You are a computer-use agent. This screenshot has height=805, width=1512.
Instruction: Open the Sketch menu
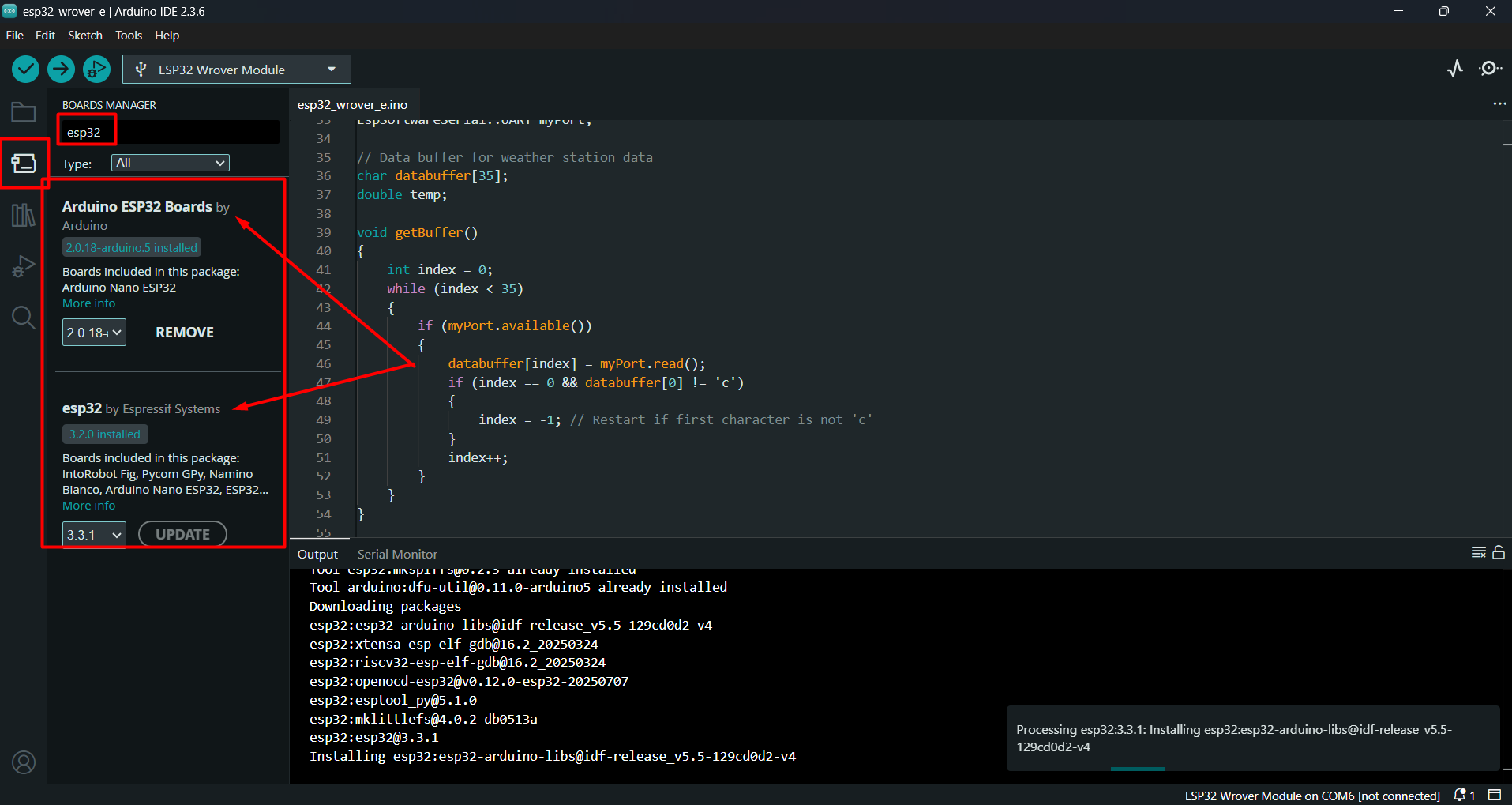click(x=84, y=36)
